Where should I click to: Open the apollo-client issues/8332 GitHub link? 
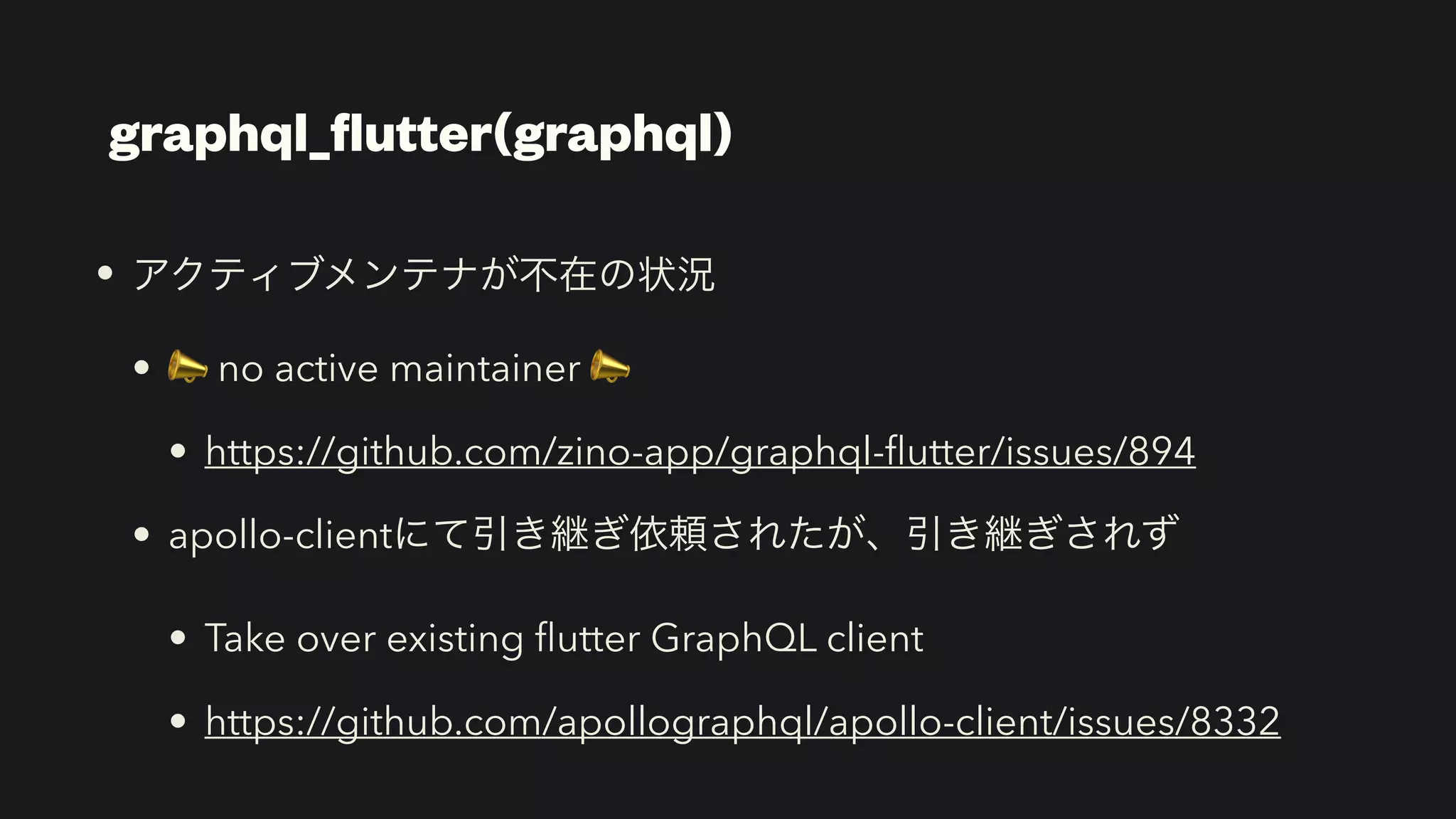click(742, 722)
